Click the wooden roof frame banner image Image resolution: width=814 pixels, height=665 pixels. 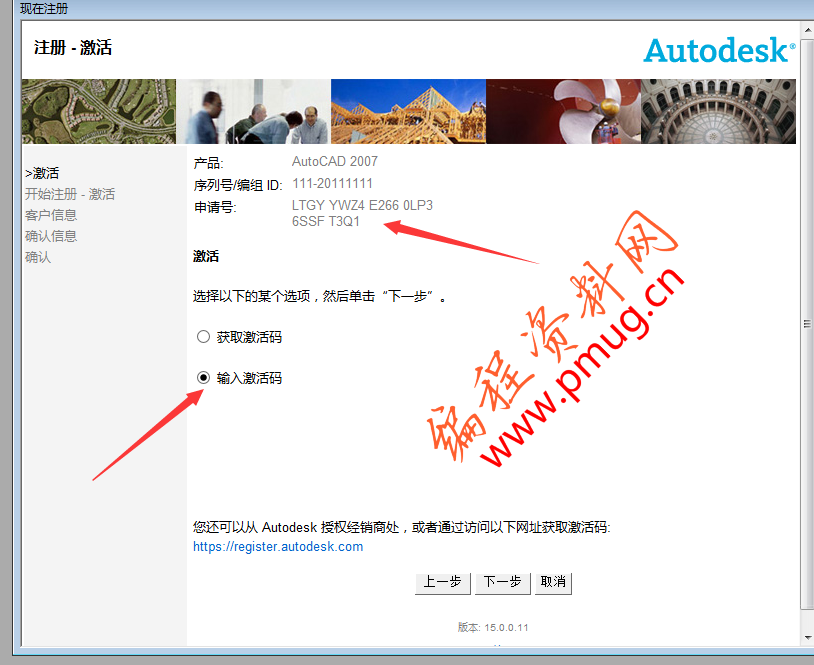coord(408,111)
